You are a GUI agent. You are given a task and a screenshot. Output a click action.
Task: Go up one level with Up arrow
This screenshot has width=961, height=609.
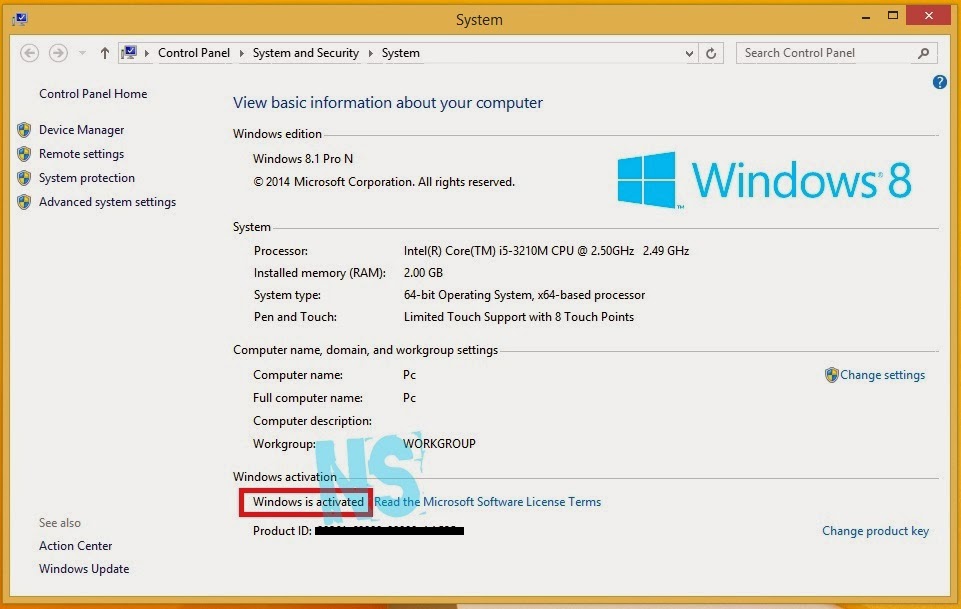[x=105, y=53]
